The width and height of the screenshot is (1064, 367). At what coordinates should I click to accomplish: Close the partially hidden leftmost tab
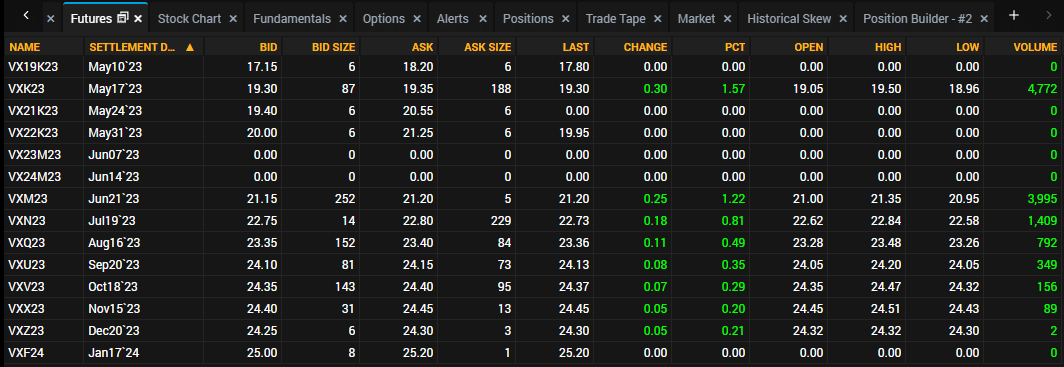(x=50, y=19)
